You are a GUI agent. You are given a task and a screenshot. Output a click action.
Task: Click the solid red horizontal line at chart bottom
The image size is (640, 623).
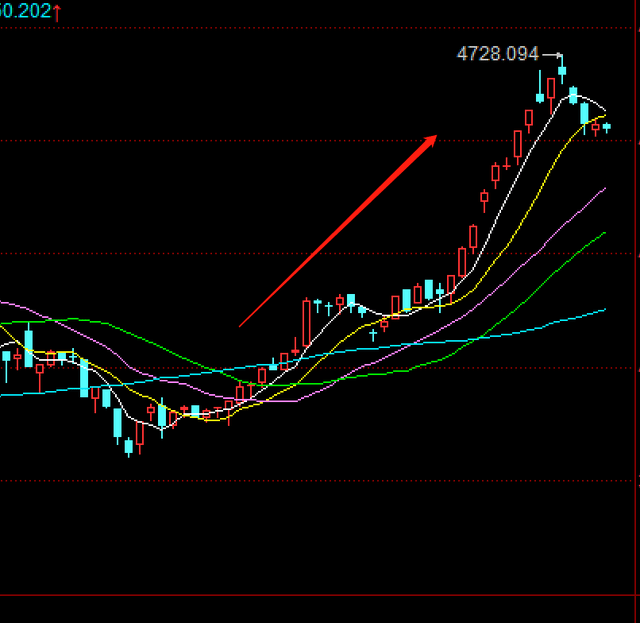coord(320,595)
